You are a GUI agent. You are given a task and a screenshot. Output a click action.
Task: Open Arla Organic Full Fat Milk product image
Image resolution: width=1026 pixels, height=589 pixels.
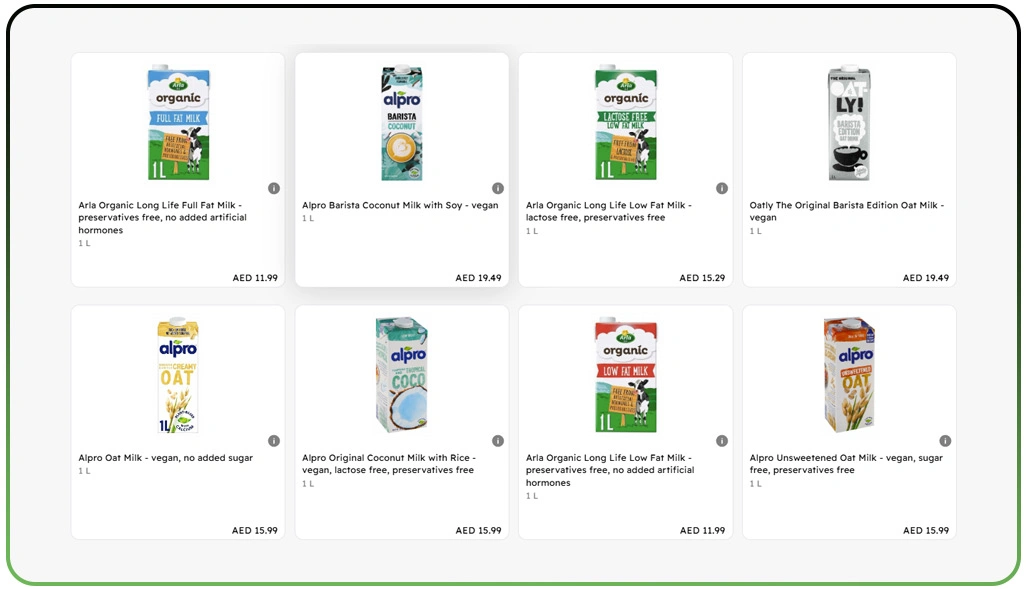point(178,123)
